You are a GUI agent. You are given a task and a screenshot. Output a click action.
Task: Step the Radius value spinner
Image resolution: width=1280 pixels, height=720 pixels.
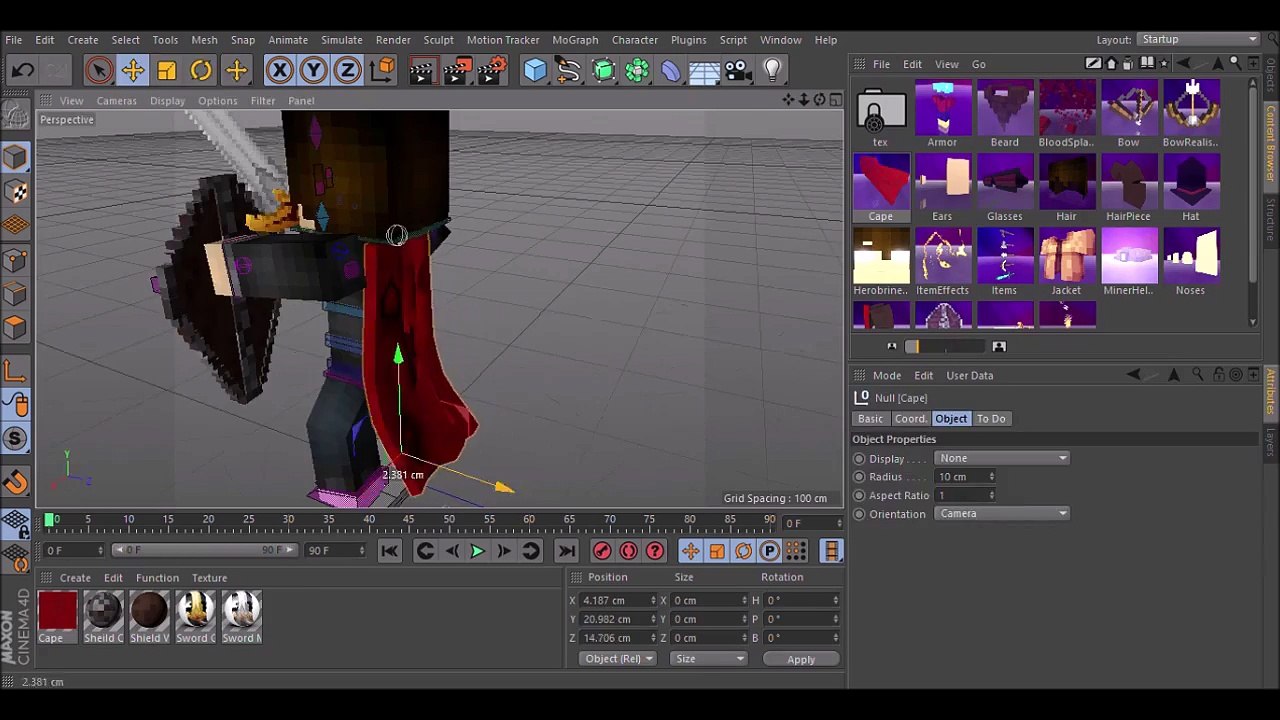point(992,477)
